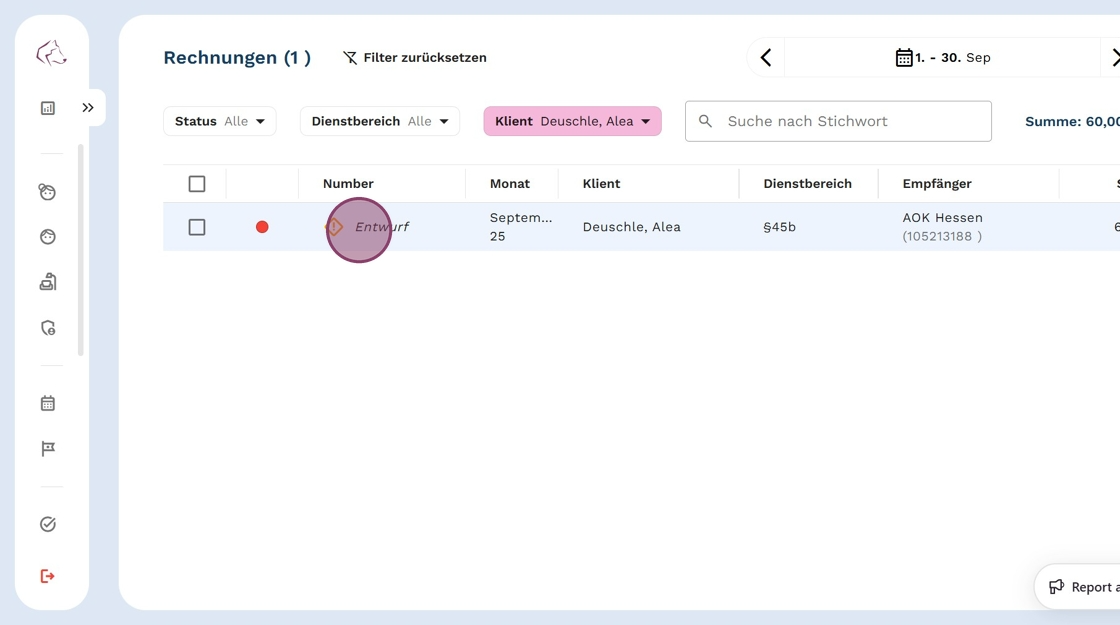The height and width of the screenshot is (625, 1120).
Task: Open the clients face icon with hair bun
Action: 47,191
